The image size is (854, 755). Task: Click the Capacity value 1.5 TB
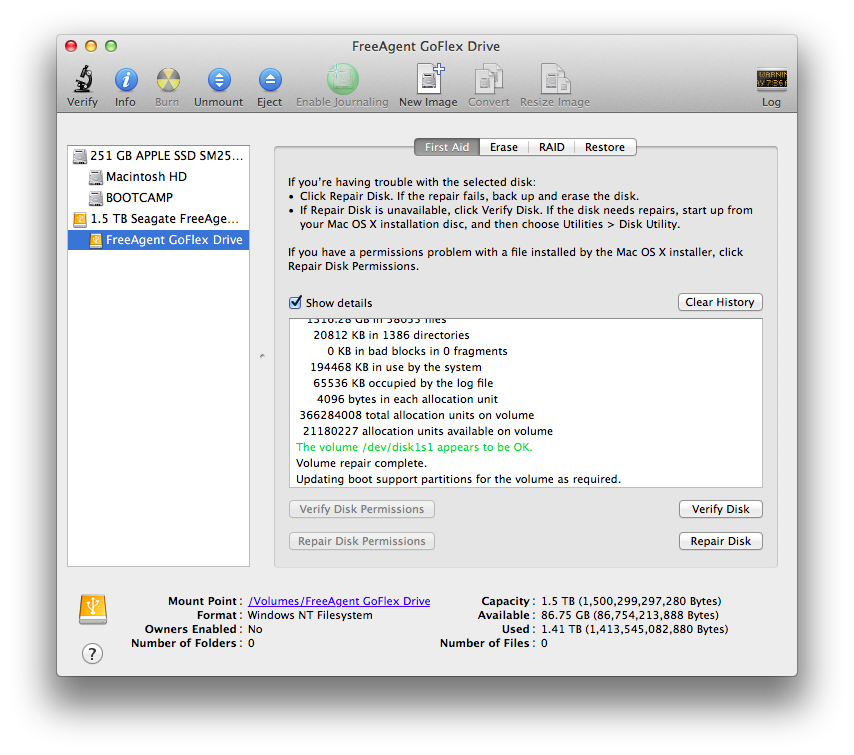(x=631, y=601)
